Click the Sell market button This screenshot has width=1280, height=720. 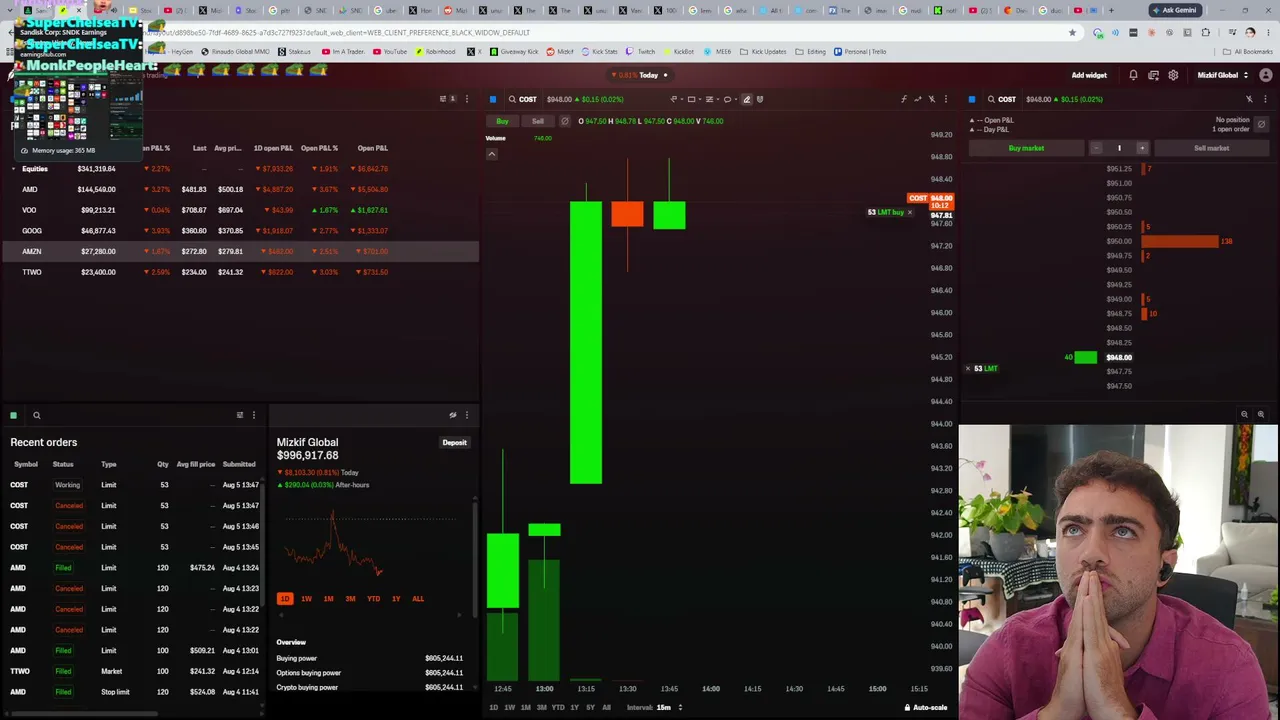1211,148
